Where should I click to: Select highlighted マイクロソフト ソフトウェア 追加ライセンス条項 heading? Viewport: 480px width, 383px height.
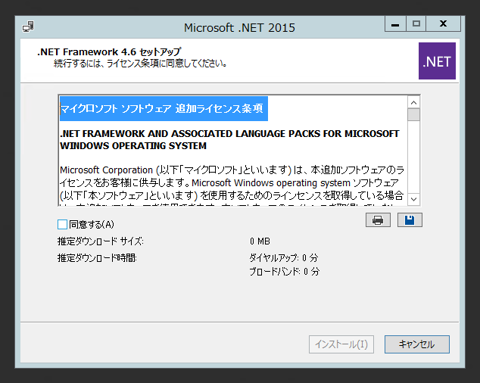pyautogui.click(x=164, y=109)
